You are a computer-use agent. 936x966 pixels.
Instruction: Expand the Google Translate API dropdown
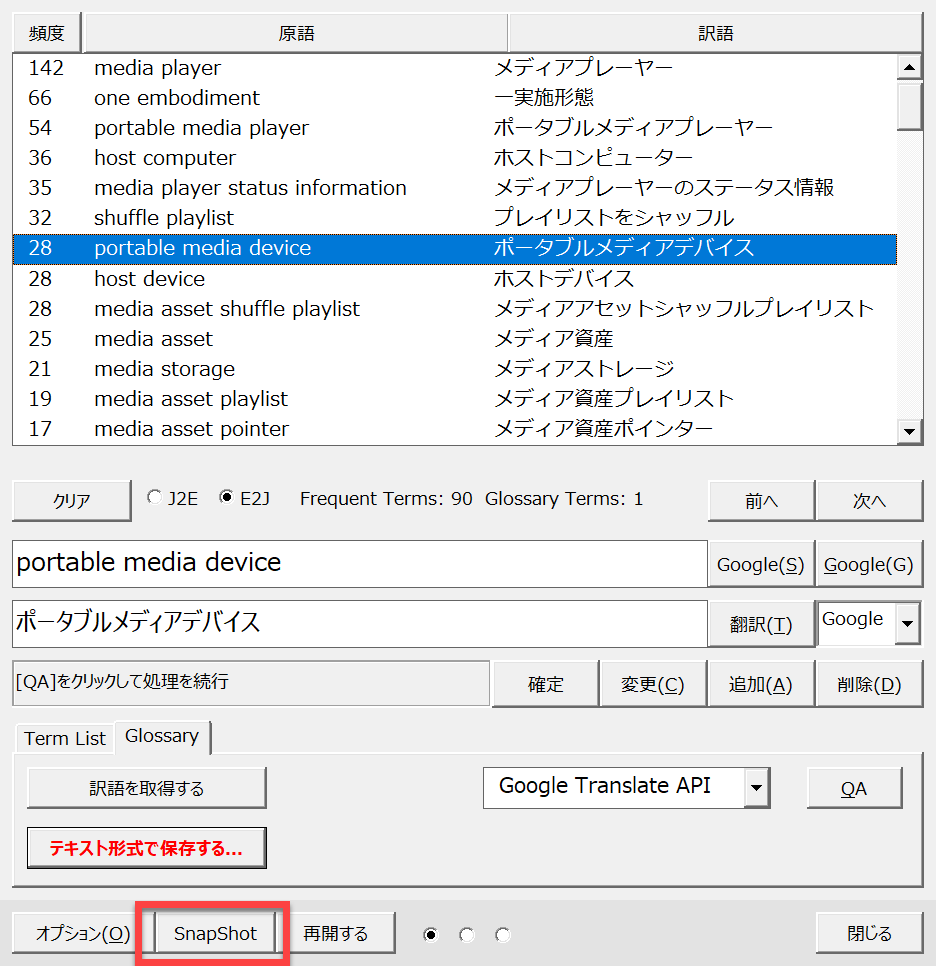(757, 788)
